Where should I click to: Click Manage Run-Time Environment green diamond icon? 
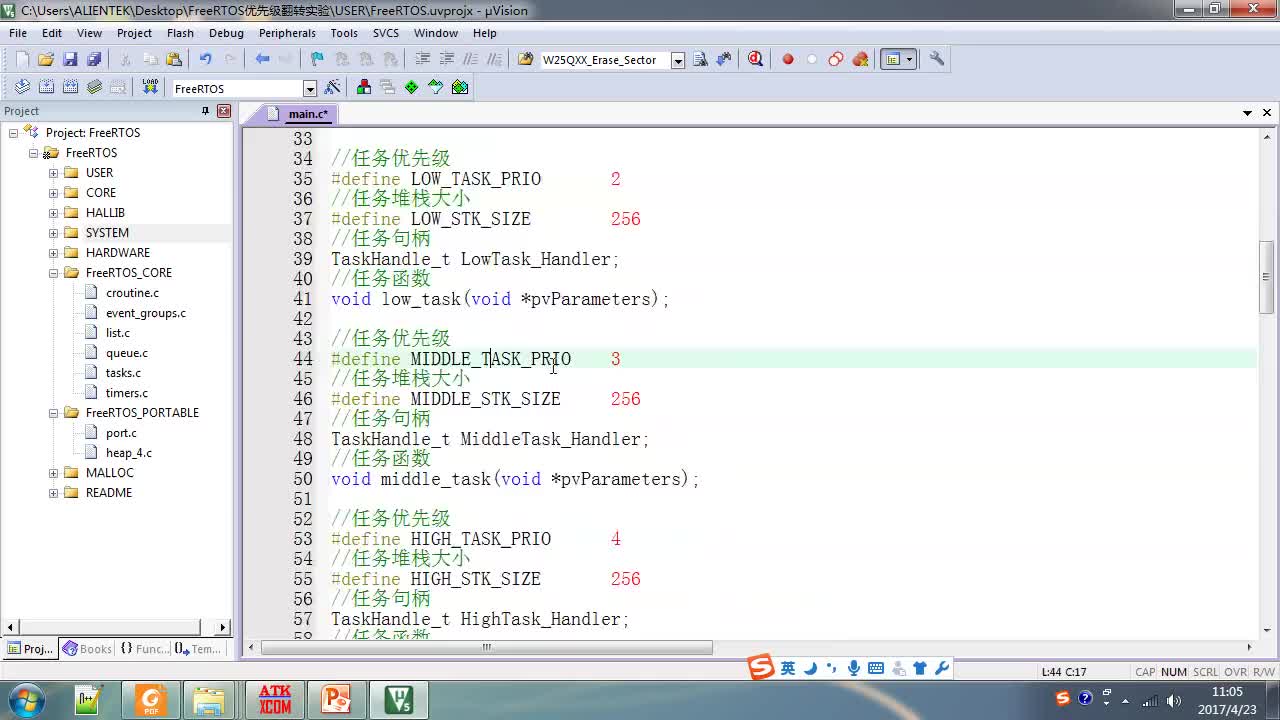411,87
